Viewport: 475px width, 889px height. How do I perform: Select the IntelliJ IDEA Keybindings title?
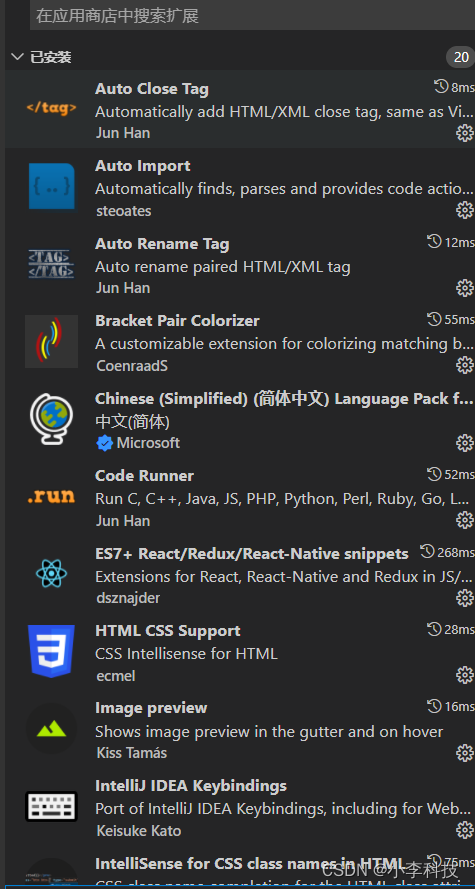click(x=191, y=786)
